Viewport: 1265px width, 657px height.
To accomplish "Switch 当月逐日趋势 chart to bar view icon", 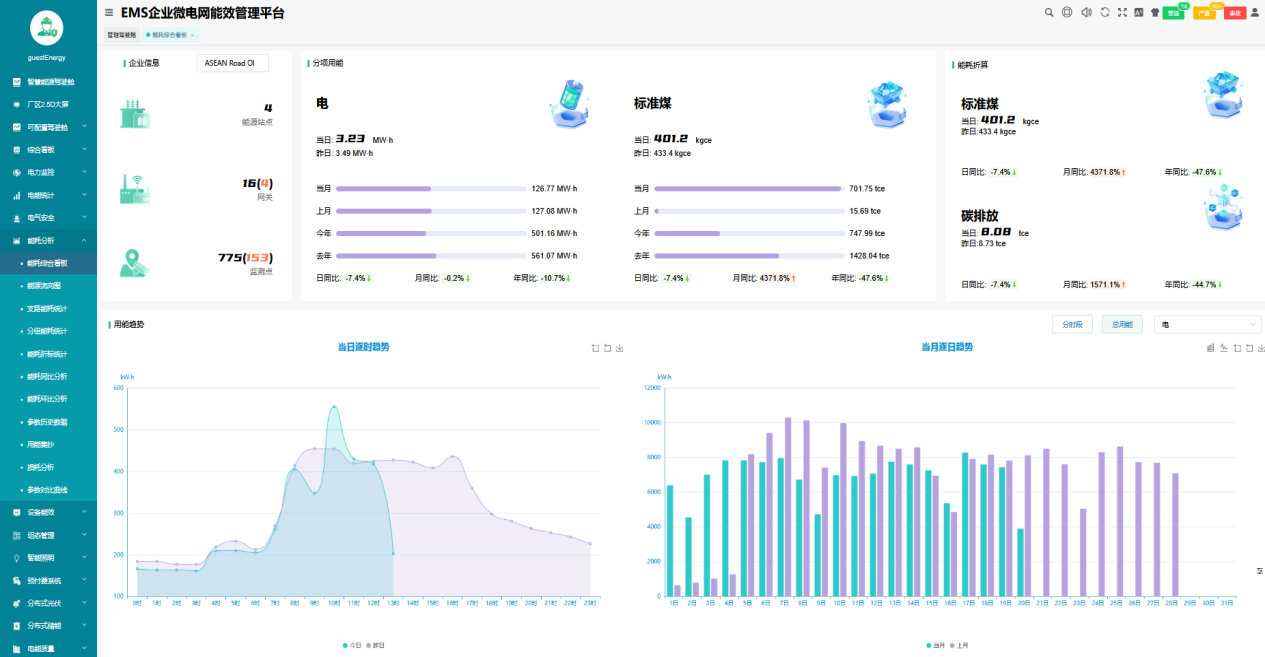I will (1210, 348).
